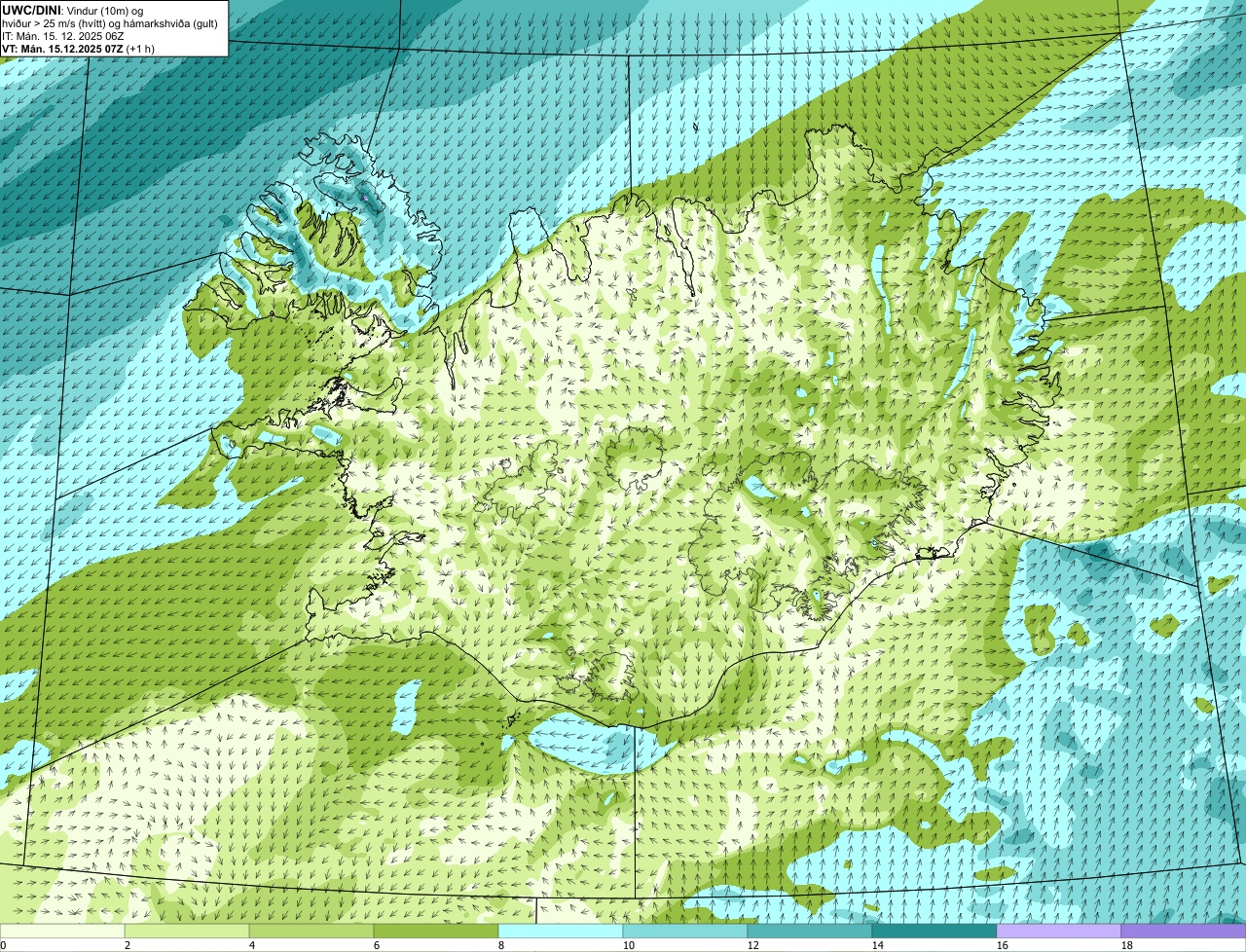
Task: Click the 14–16 m/s dark teal legend swatch
Action: [x=934, y=932]
